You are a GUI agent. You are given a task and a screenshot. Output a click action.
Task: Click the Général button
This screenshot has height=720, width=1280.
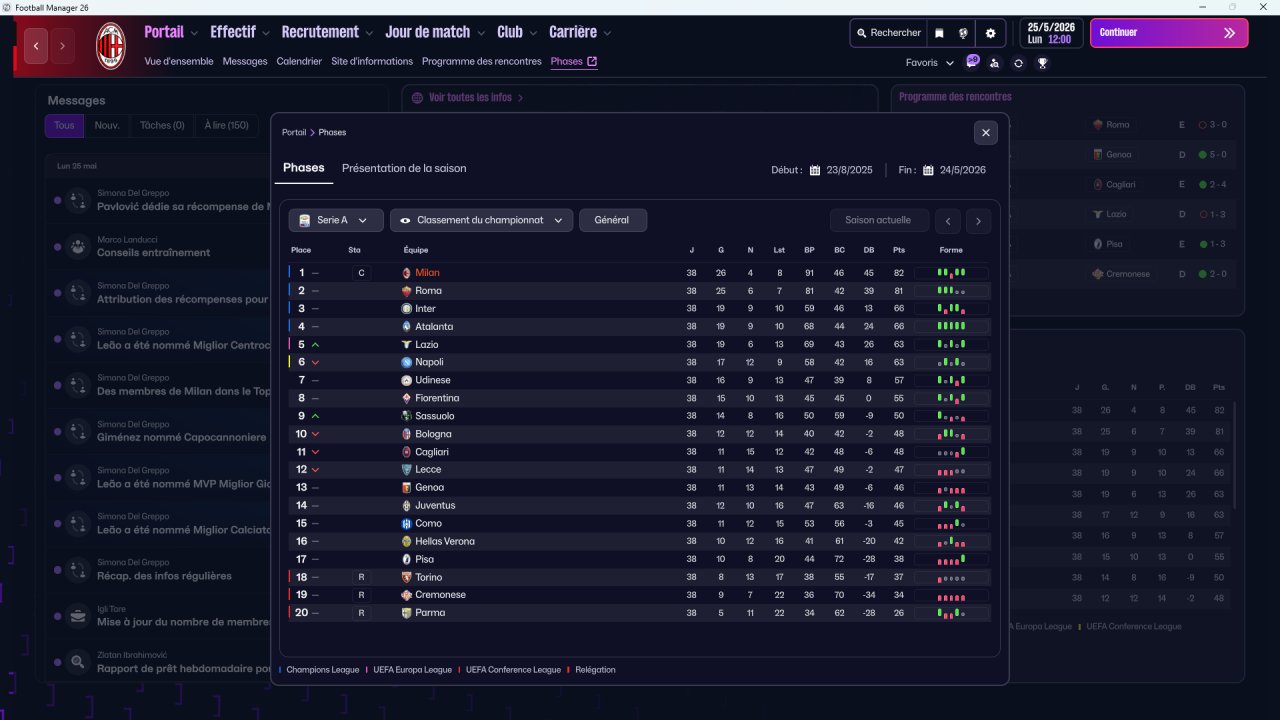coord(612,220)
